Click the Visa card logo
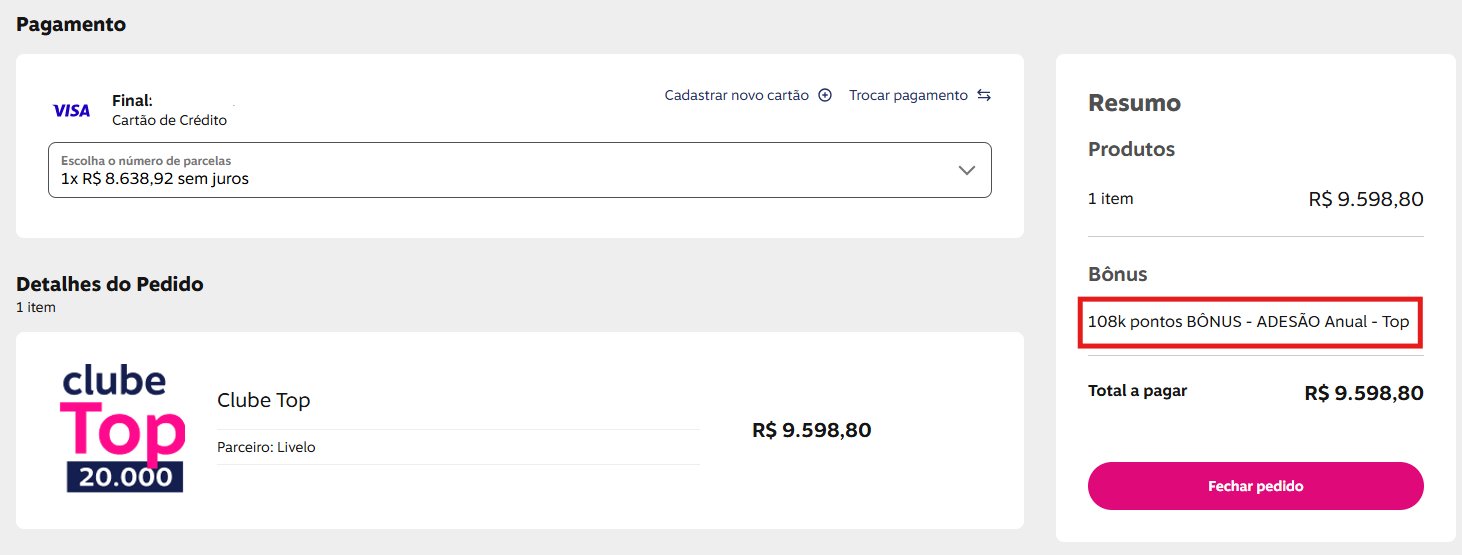This screenshot has height=555, width=1462. click(72, 111)
